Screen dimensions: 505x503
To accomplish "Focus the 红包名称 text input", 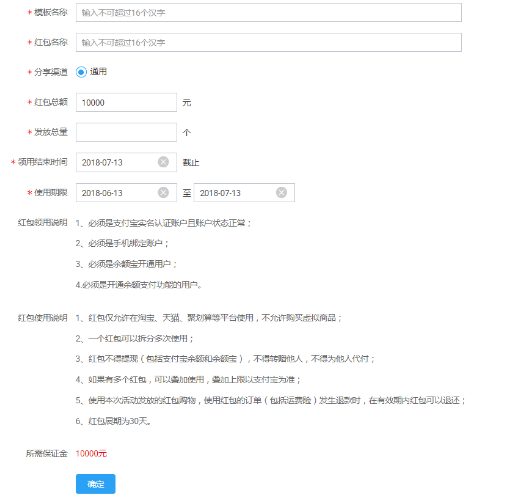I will 269,42.
